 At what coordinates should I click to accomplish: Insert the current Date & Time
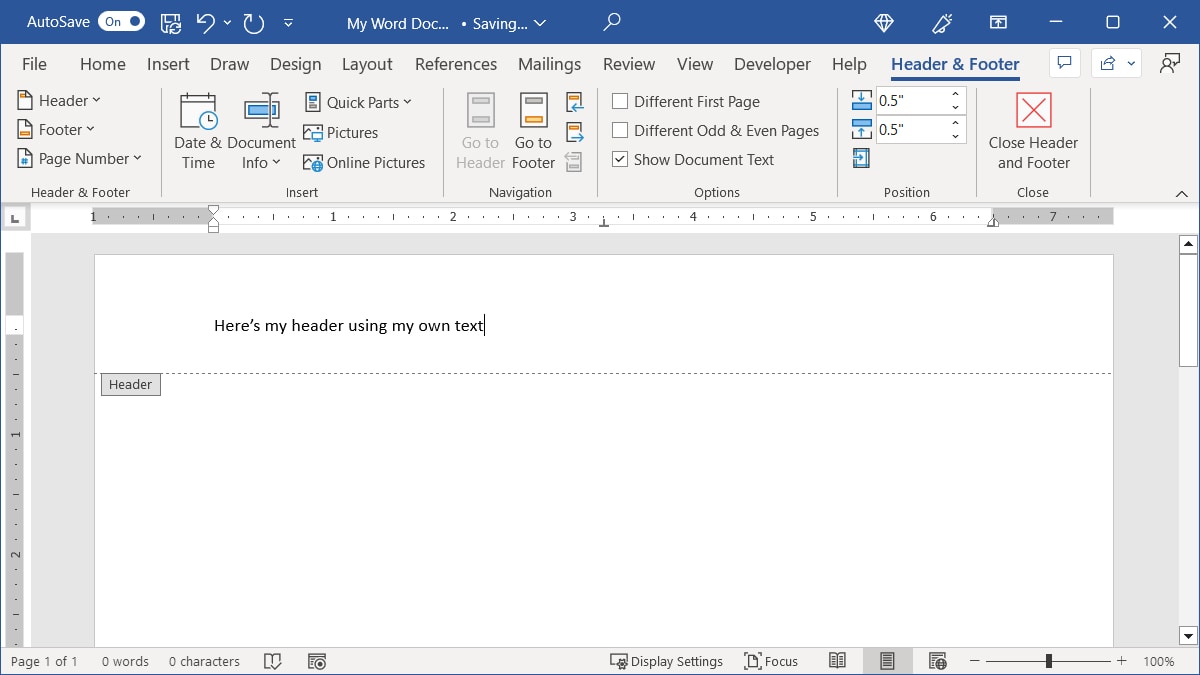(x=197, y=128)
